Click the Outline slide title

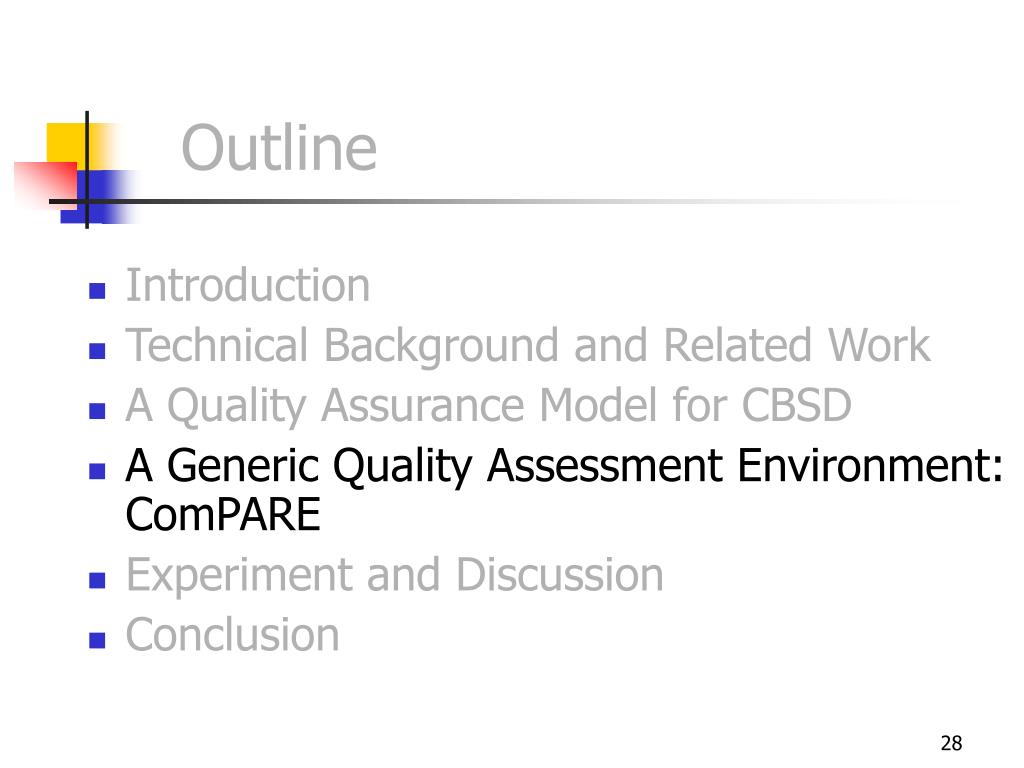279,148
